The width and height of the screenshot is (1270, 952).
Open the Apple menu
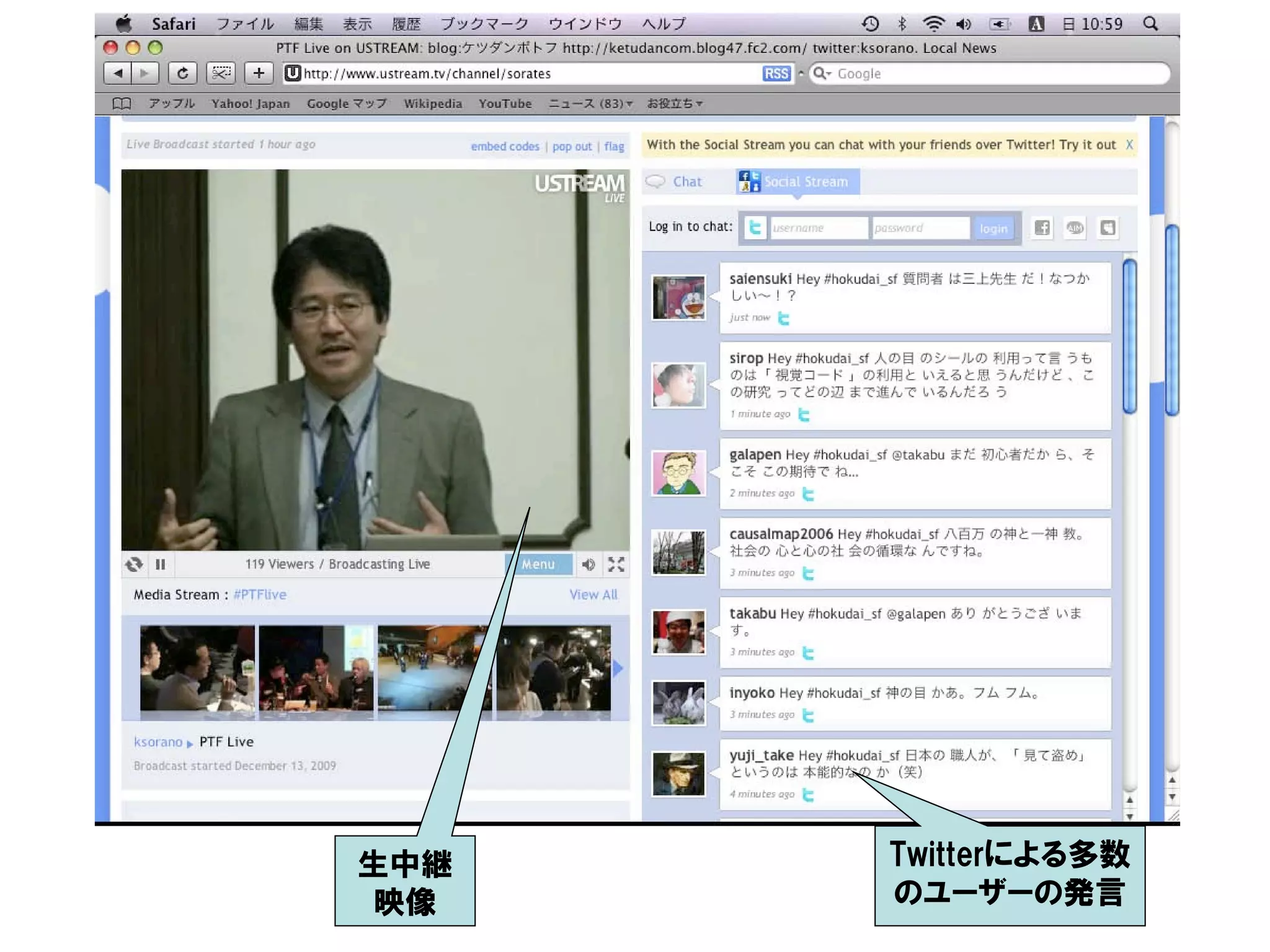click(x=124, y=24)
